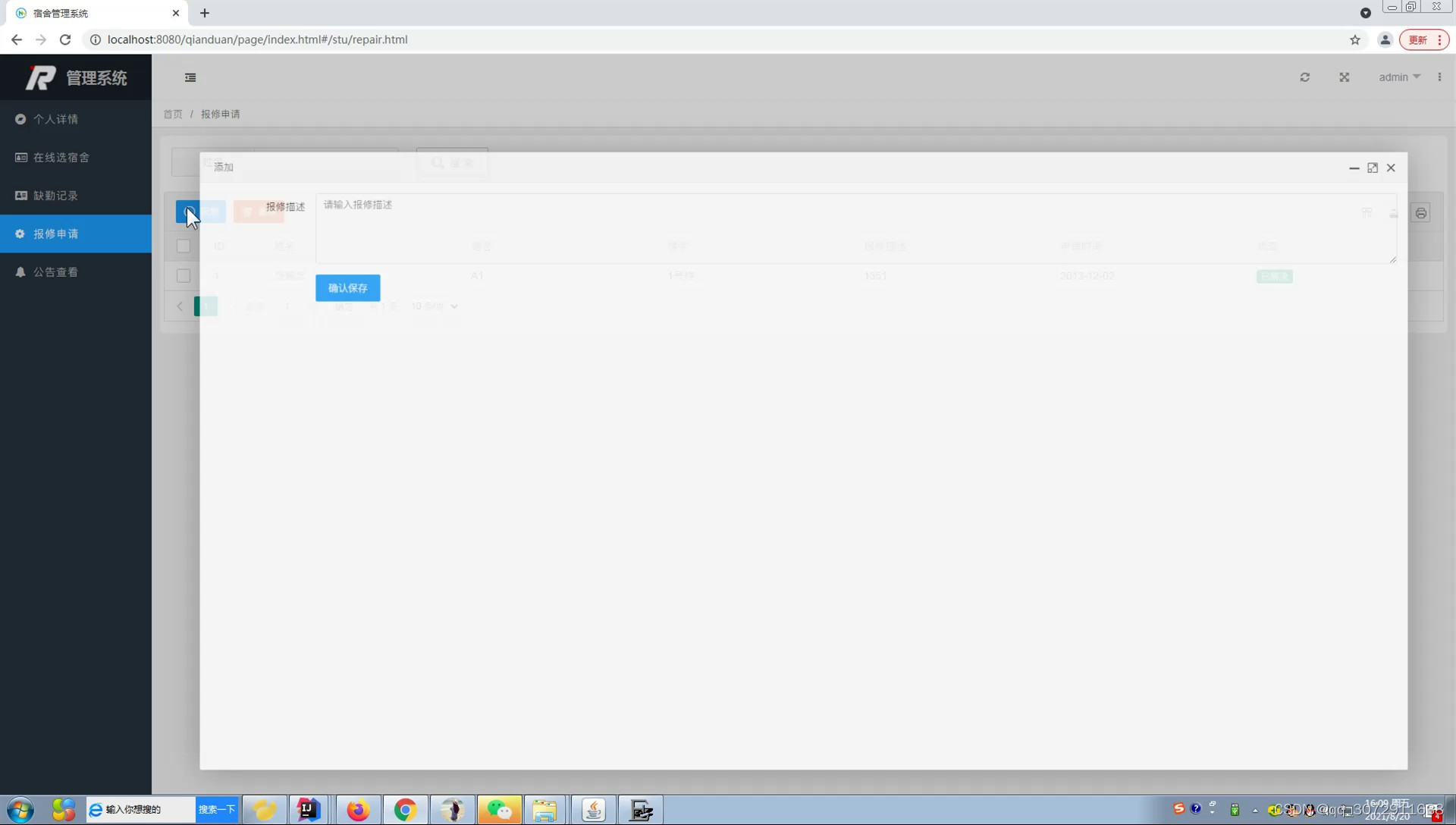View site information icon in address bar

point(96,39)
